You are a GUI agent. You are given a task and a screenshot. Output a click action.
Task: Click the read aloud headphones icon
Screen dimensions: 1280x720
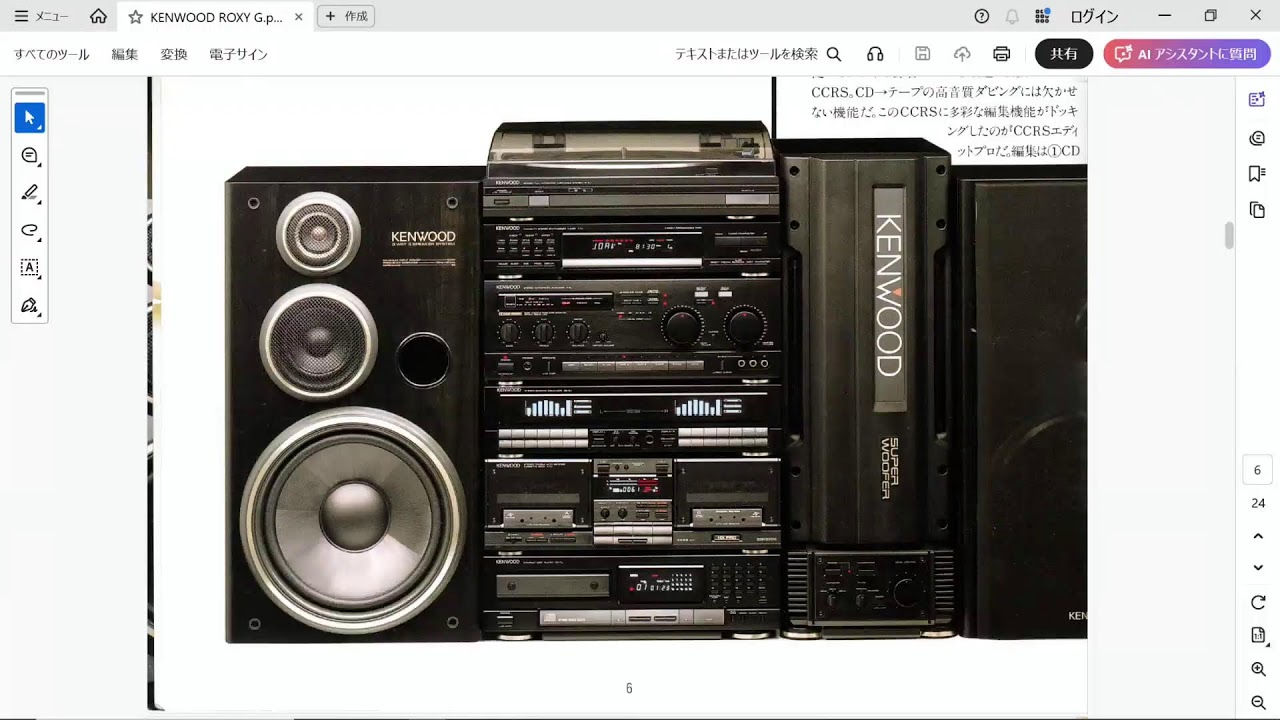[875, 54]
